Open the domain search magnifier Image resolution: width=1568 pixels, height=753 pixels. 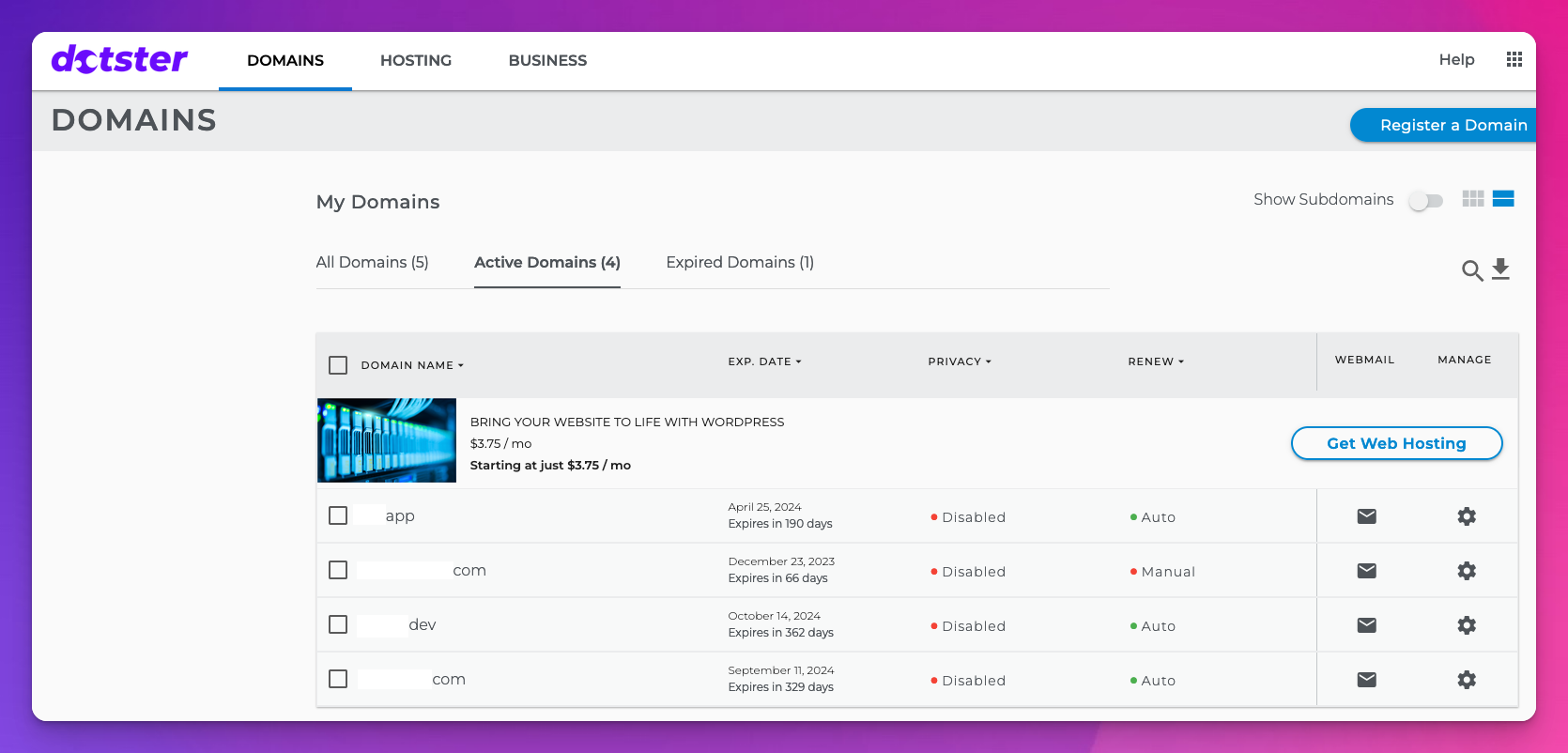click(1472, 270)
